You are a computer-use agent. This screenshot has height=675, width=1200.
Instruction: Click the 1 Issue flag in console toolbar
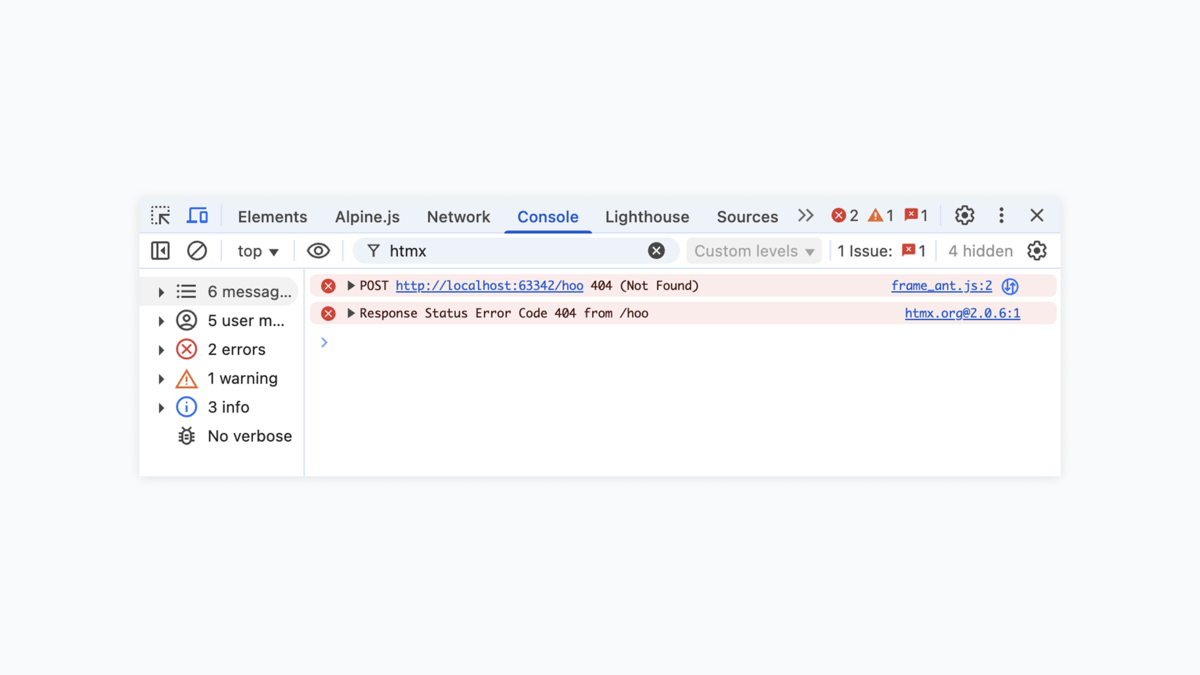point(881,251)
